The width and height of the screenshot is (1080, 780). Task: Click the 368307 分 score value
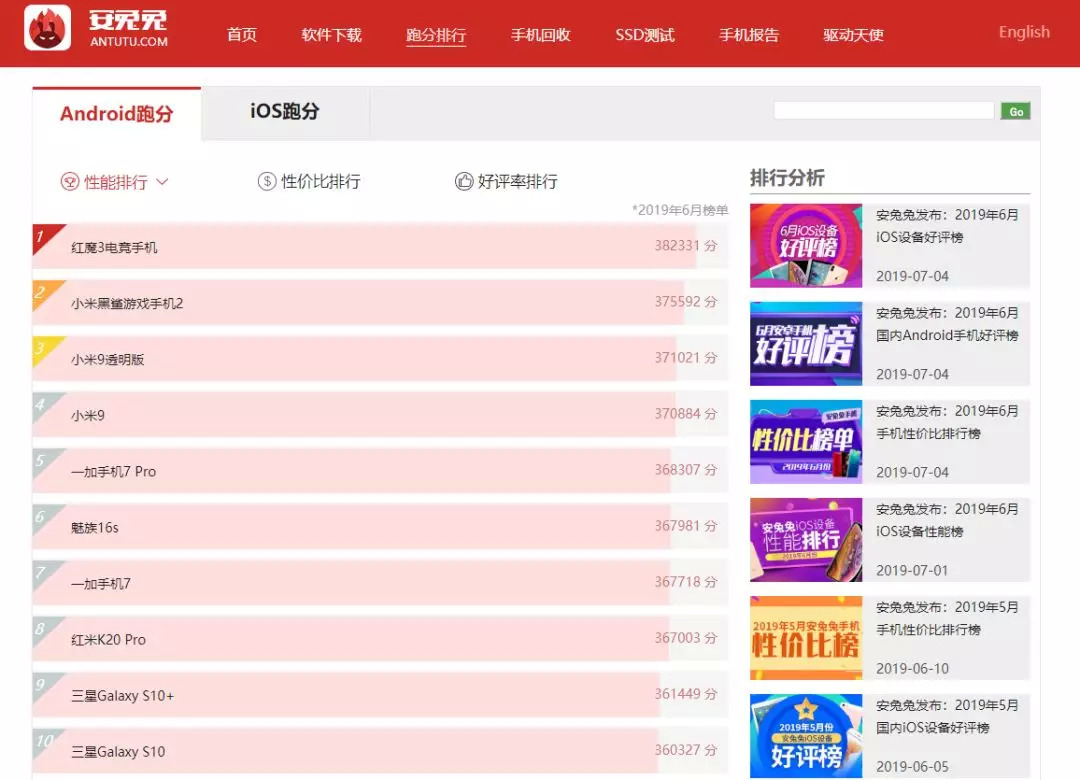click(x=685, y=469)
